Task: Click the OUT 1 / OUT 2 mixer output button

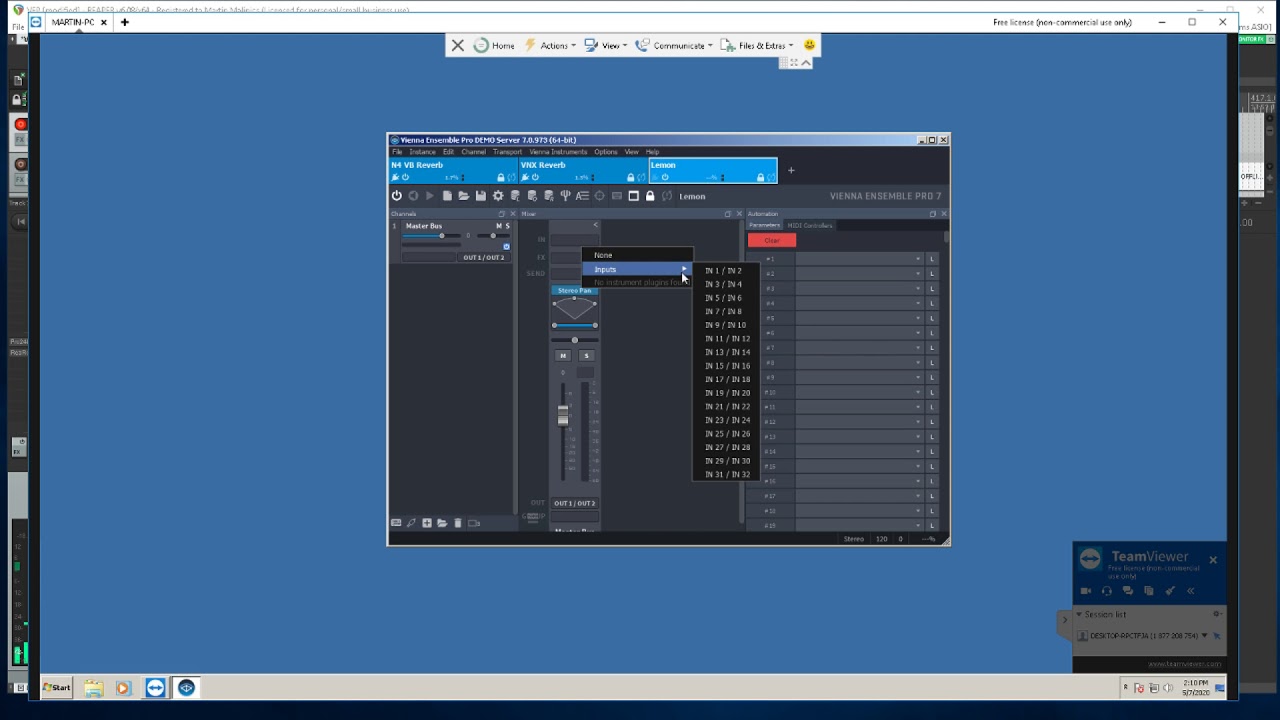Action: 574,503
